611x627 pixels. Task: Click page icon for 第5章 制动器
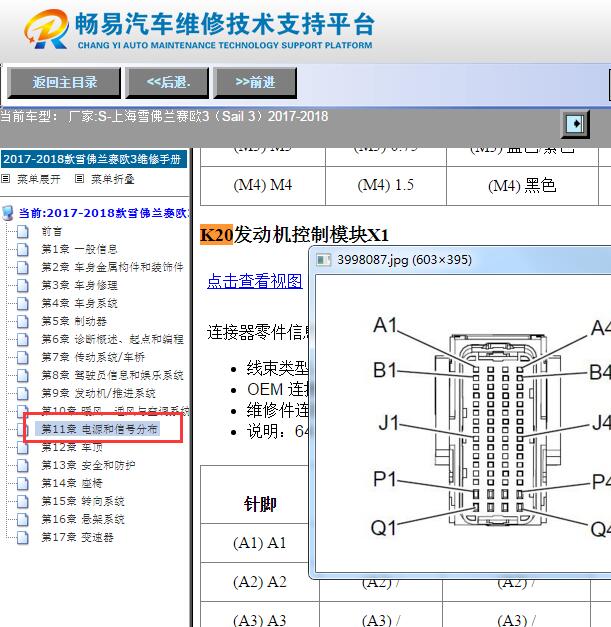point(23,321)
